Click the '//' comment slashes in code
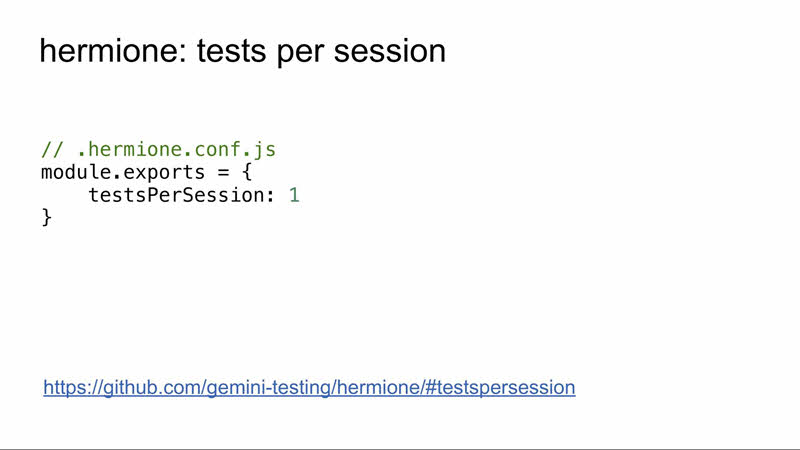 (52, 149)
